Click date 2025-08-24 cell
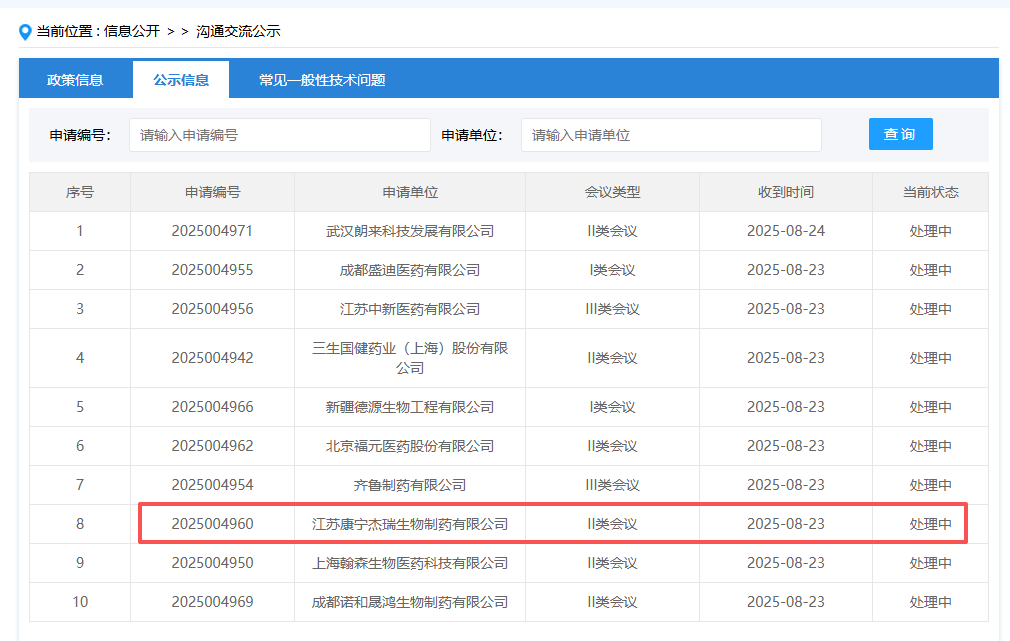1010x641 pixels. pyautogui.click(x=786, y=231)
